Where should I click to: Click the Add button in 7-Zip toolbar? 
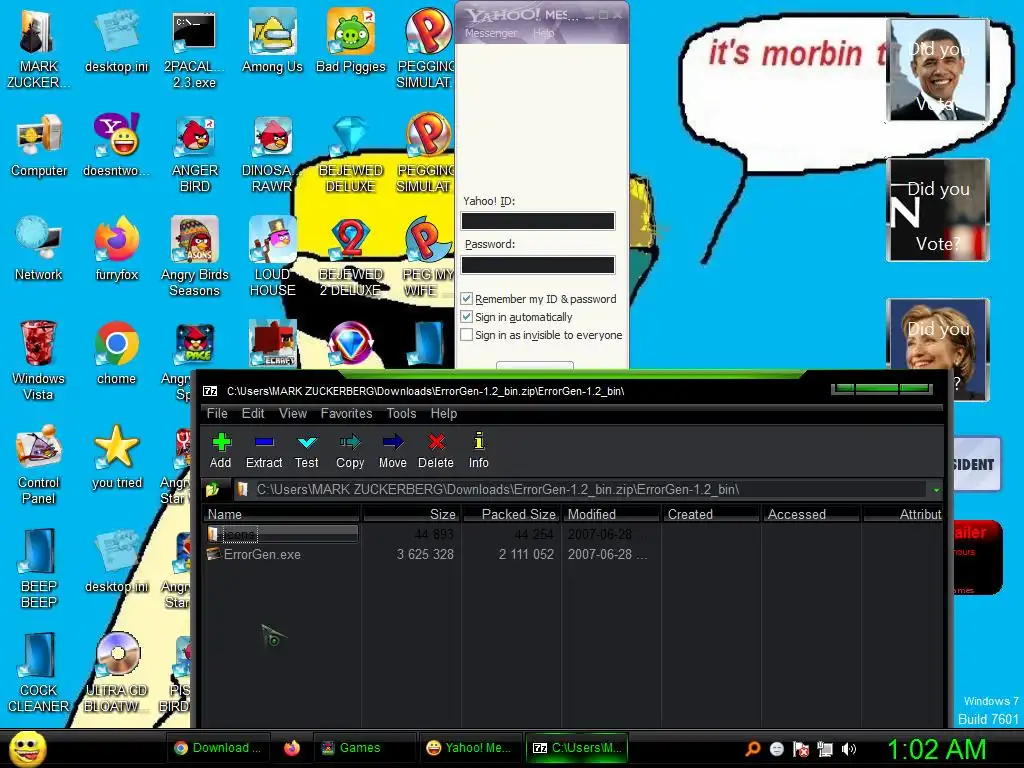click(221, 451)
